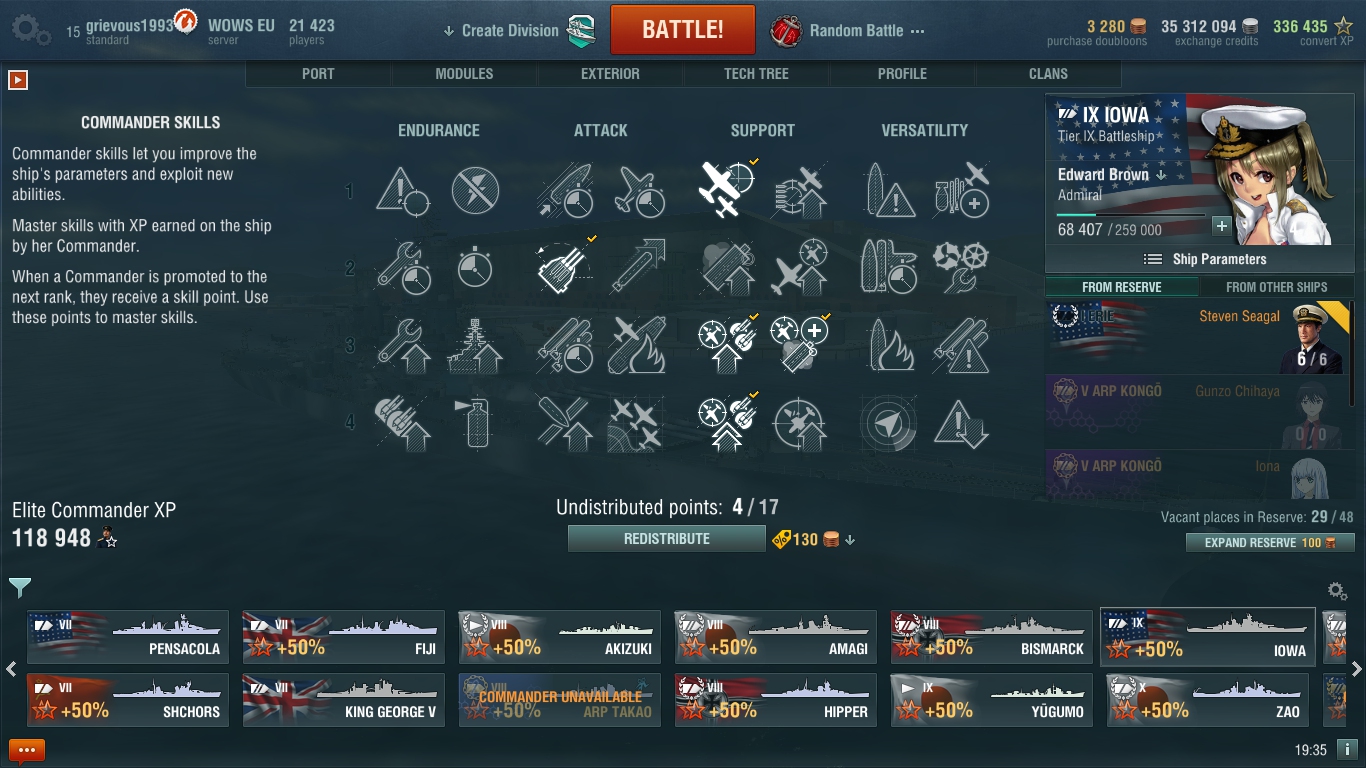Open the Random Battle type dropdown

848,31
